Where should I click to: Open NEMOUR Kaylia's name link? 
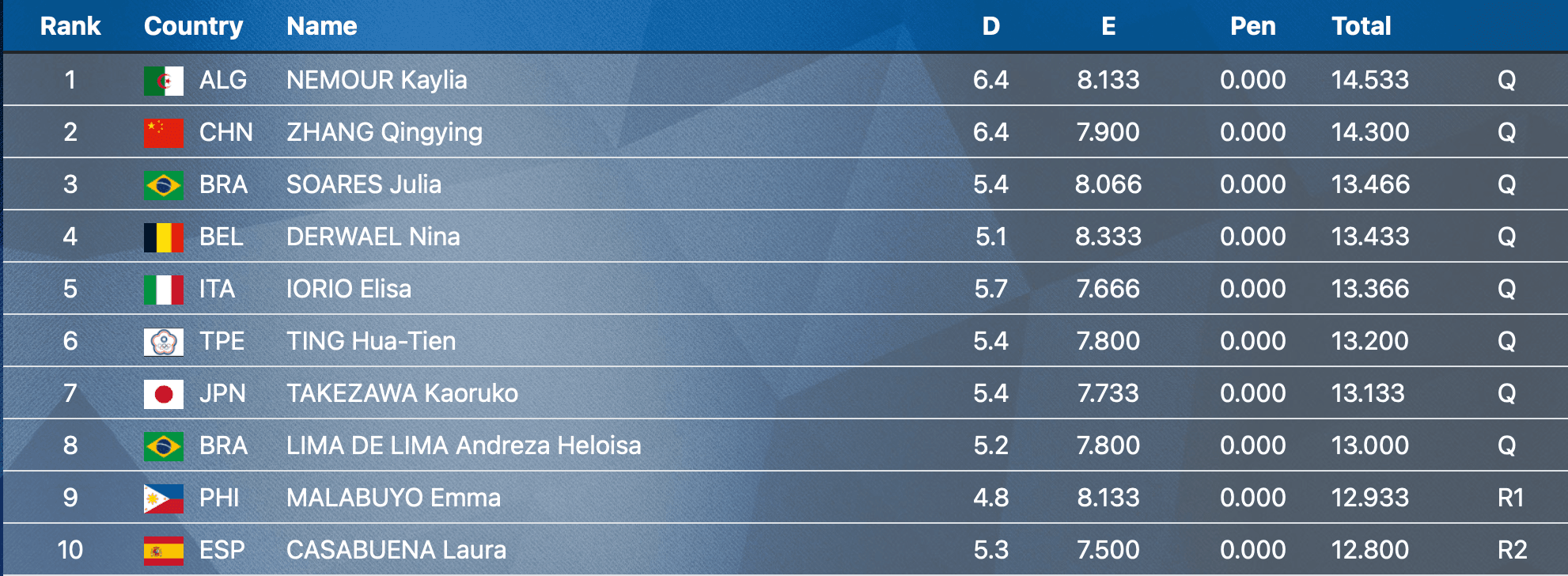(376, 80)
